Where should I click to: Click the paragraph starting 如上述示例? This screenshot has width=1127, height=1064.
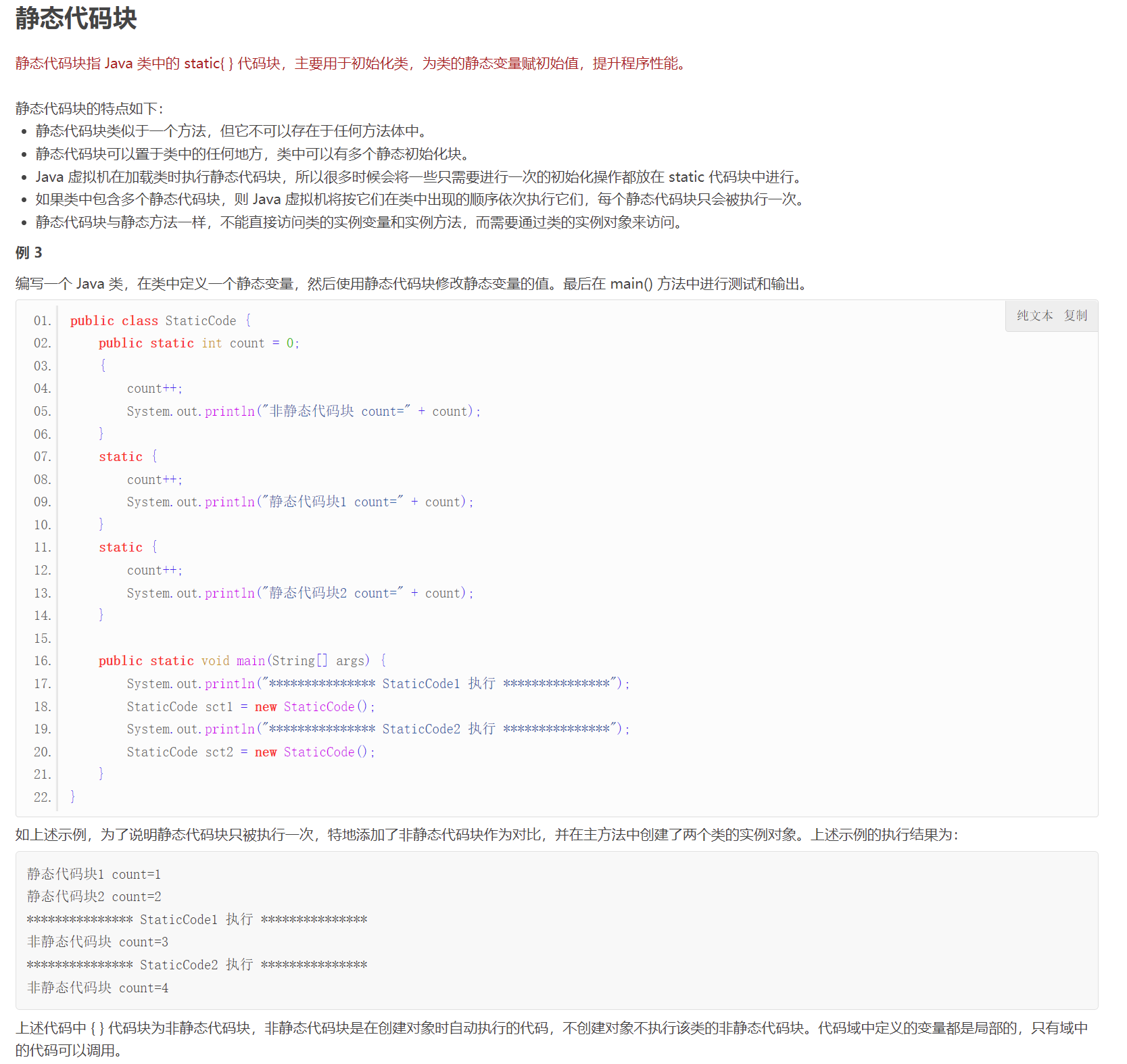tap(487, 835)
